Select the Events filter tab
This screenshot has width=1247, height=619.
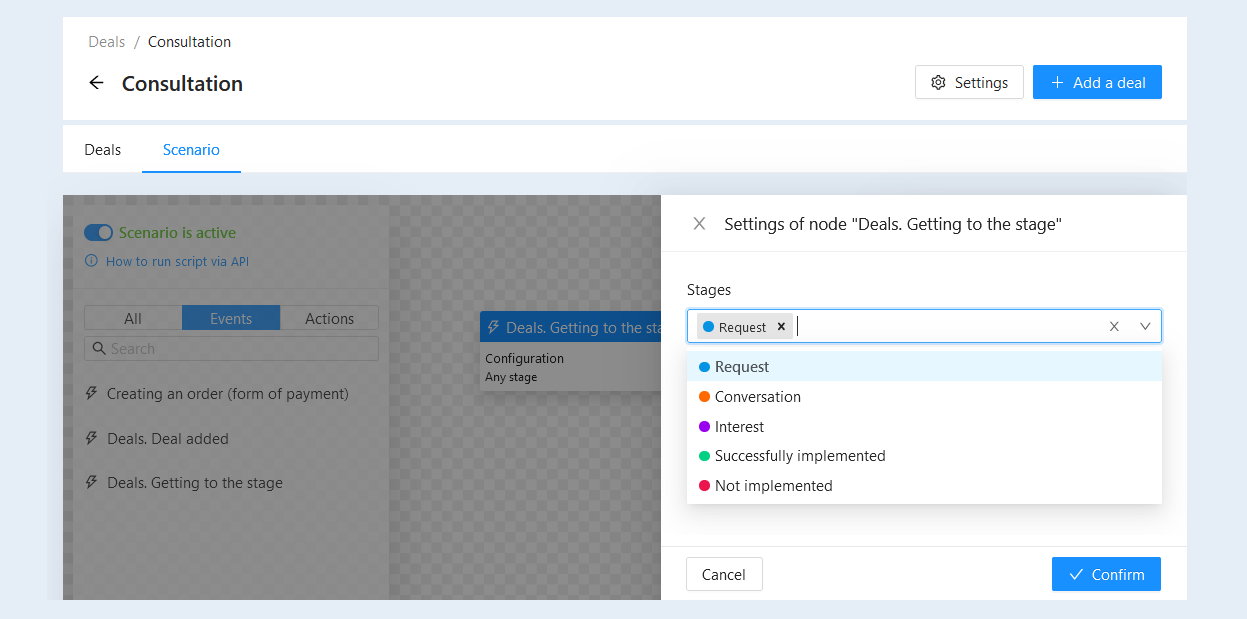pyautogui.click(x=231, y=318)
